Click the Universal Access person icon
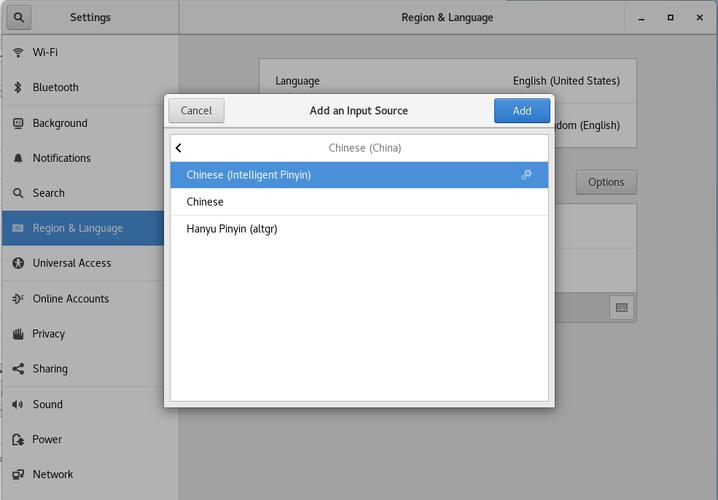This screenshot has width=718, height=500. [x=18, y=263]
